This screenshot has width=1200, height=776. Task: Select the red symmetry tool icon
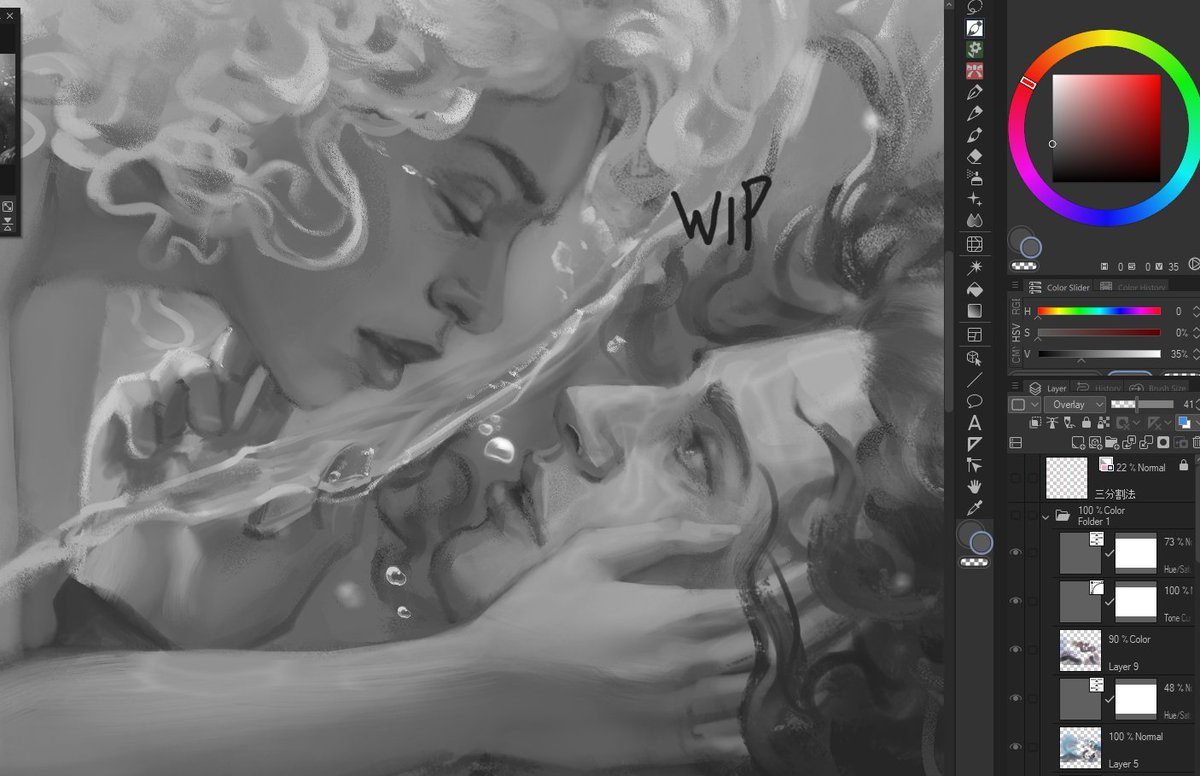click(x=975, y=71)
